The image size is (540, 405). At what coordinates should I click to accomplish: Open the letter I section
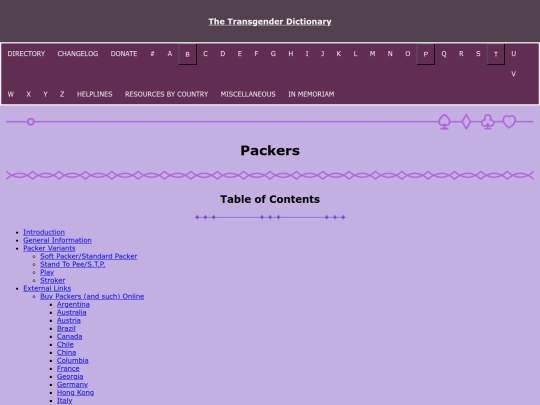click(x=307, y=54)
